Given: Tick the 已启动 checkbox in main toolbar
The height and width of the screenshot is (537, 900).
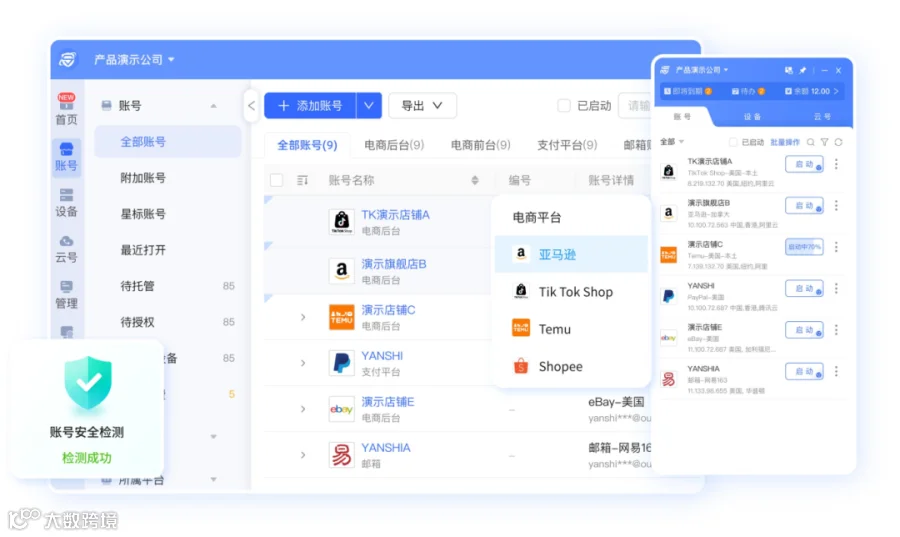Looking at the screenshot, I should pyautogui.click(x=564, y=106).
